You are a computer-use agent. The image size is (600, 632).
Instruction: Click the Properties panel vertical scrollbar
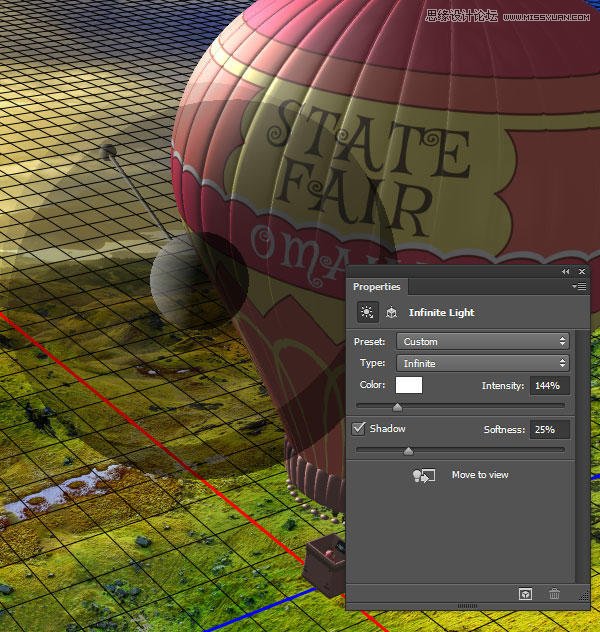click(x=580, y=455)
